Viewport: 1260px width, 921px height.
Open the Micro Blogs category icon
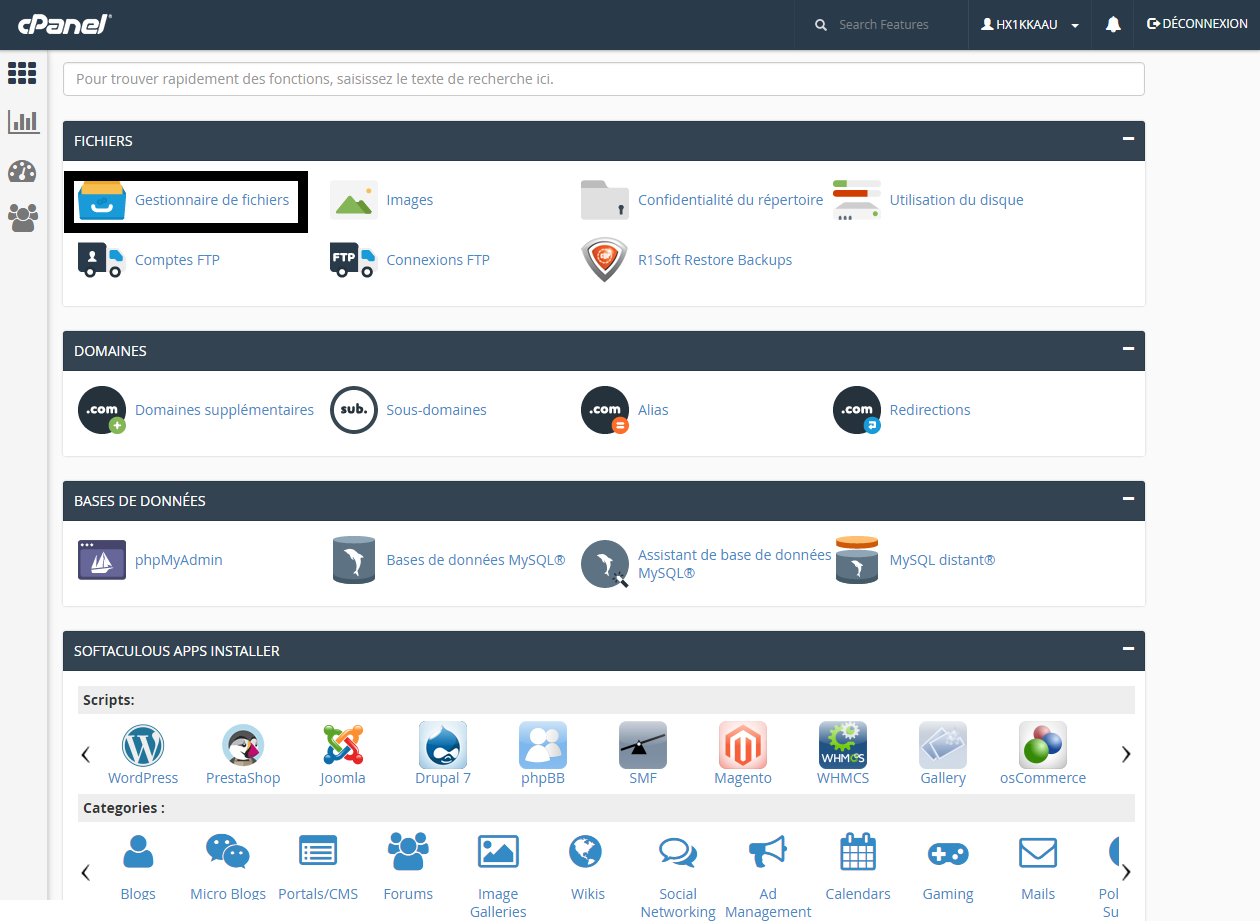(x=228, y=852)
